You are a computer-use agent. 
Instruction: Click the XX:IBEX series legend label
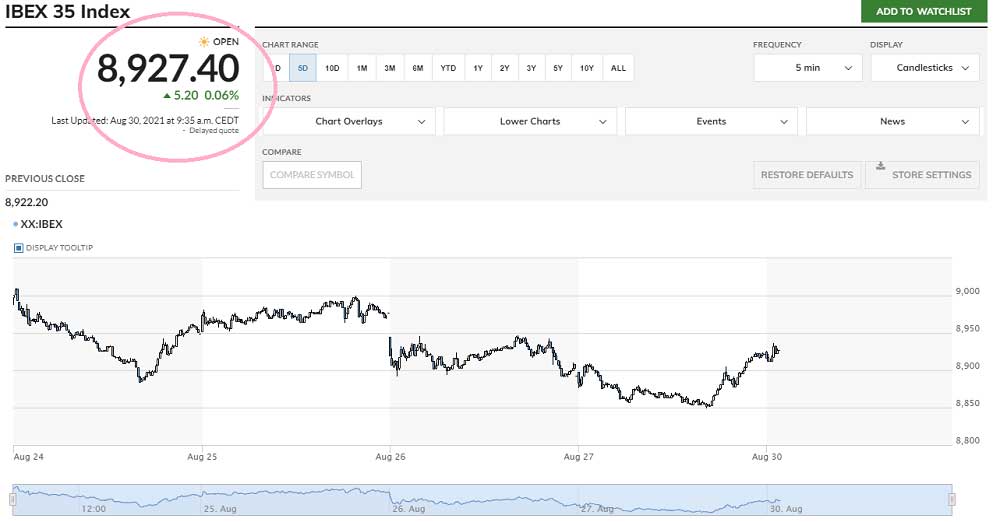click(41, 224)
